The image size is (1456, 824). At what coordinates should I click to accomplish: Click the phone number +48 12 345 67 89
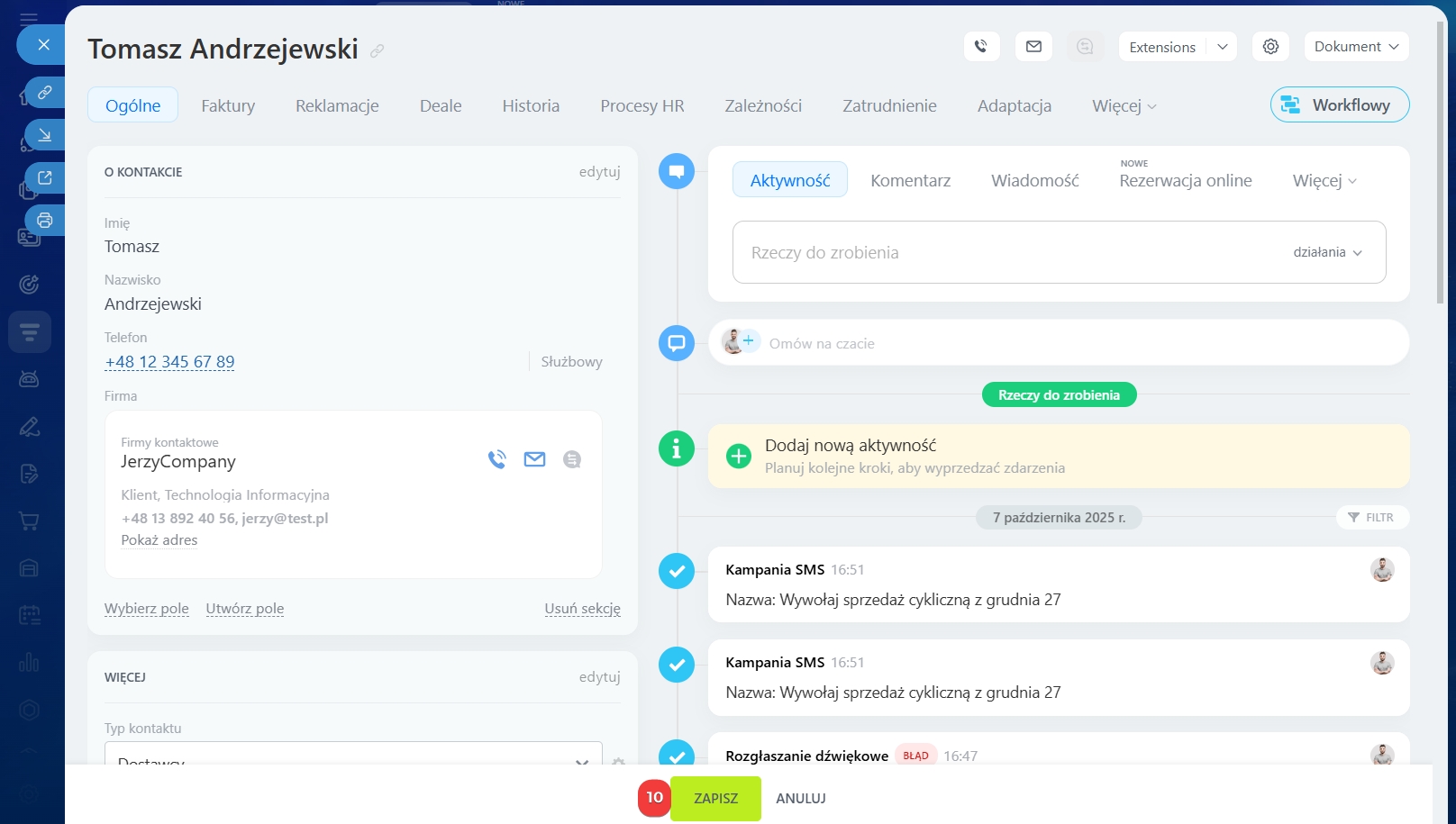[169, 362]
